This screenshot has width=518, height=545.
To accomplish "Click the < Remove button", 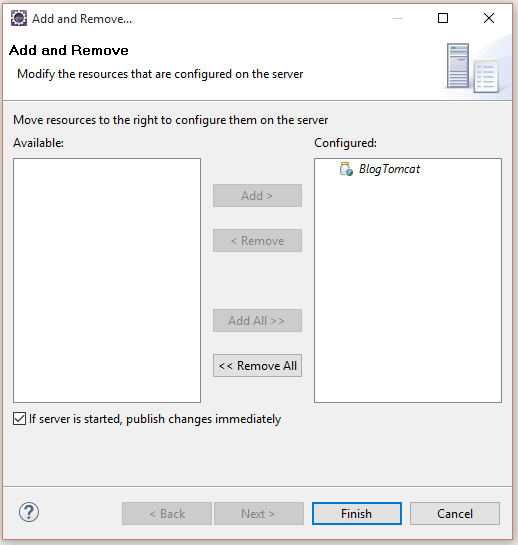I will coord(257,241).
